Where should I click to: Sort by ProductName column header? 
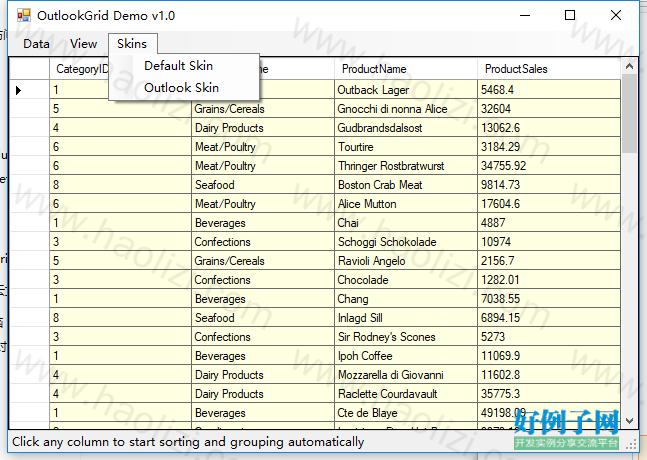pyautogui.click(x=406, y=69)
